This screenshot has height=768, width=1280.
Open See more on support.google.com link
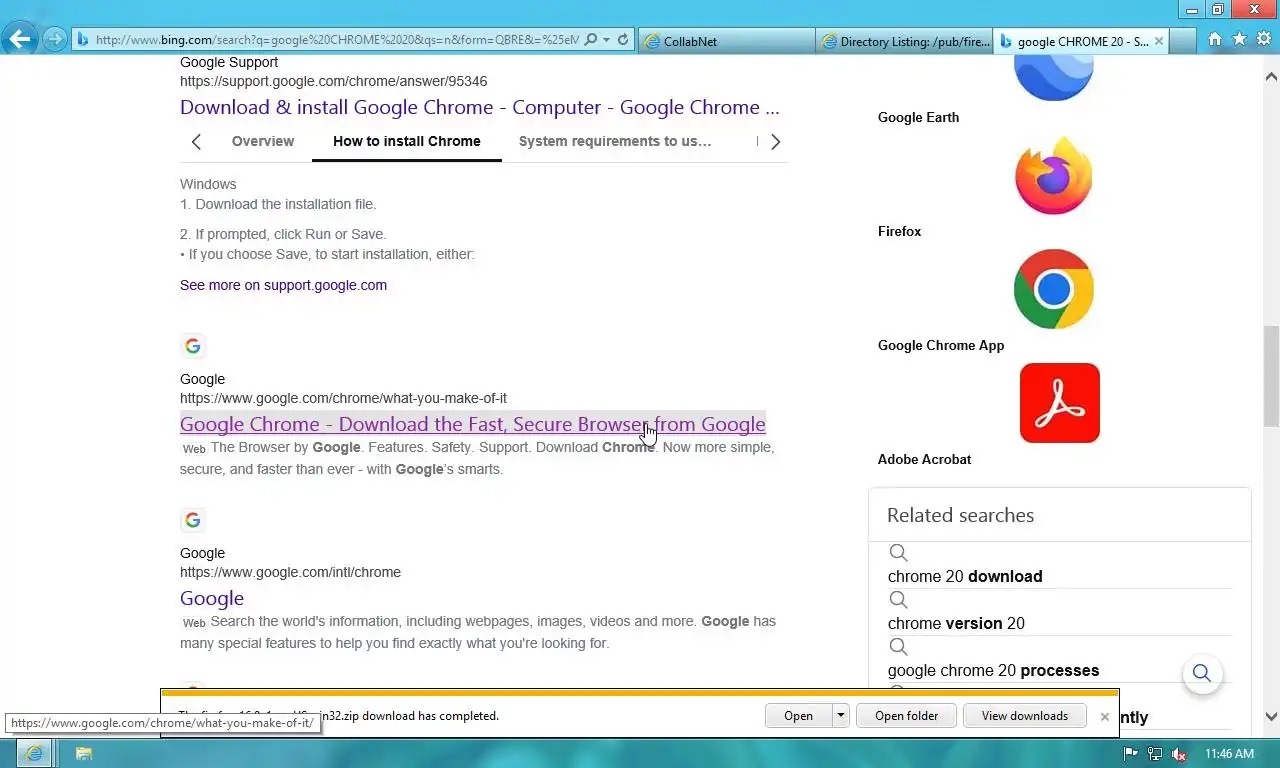click(x=283, y=285)
